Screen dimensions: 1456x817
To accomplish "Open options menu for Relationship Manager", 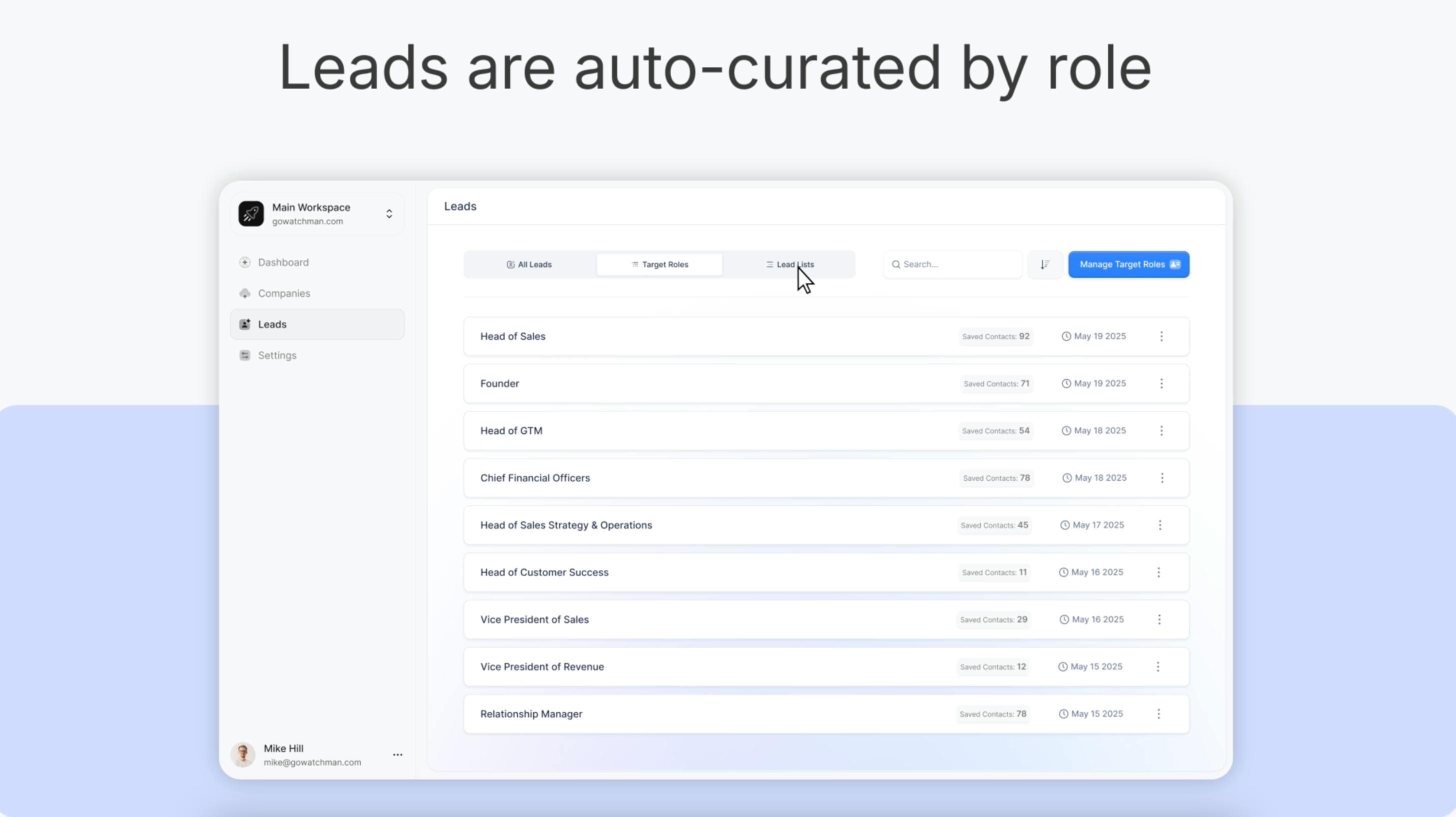I will [x=1158, y=714].
